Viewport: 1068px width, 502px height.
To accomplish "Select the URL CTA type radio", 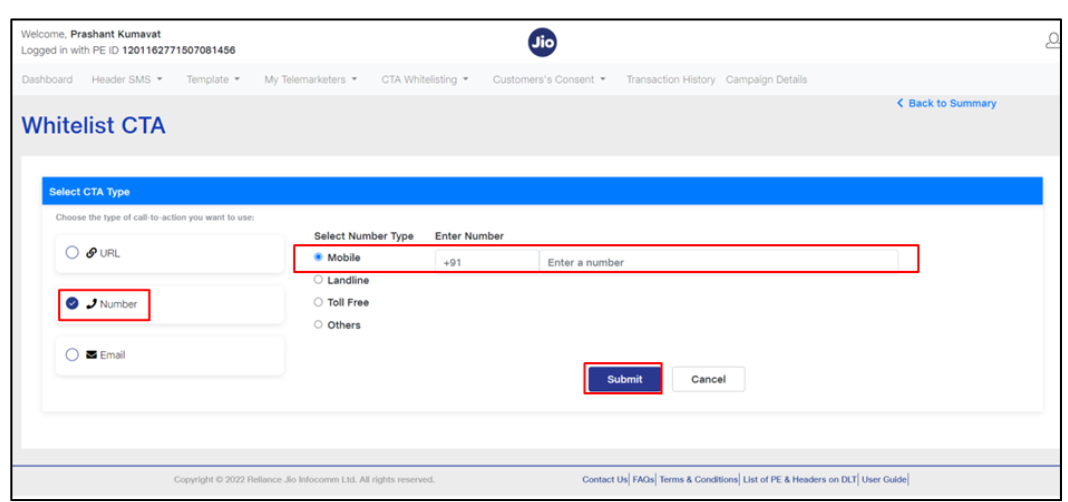I will (72, 253).
